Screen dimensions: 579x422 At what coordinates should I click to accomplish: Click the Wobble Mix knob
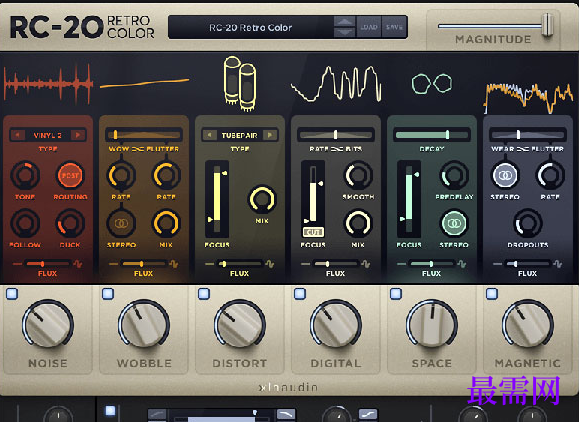pos(167,223)
